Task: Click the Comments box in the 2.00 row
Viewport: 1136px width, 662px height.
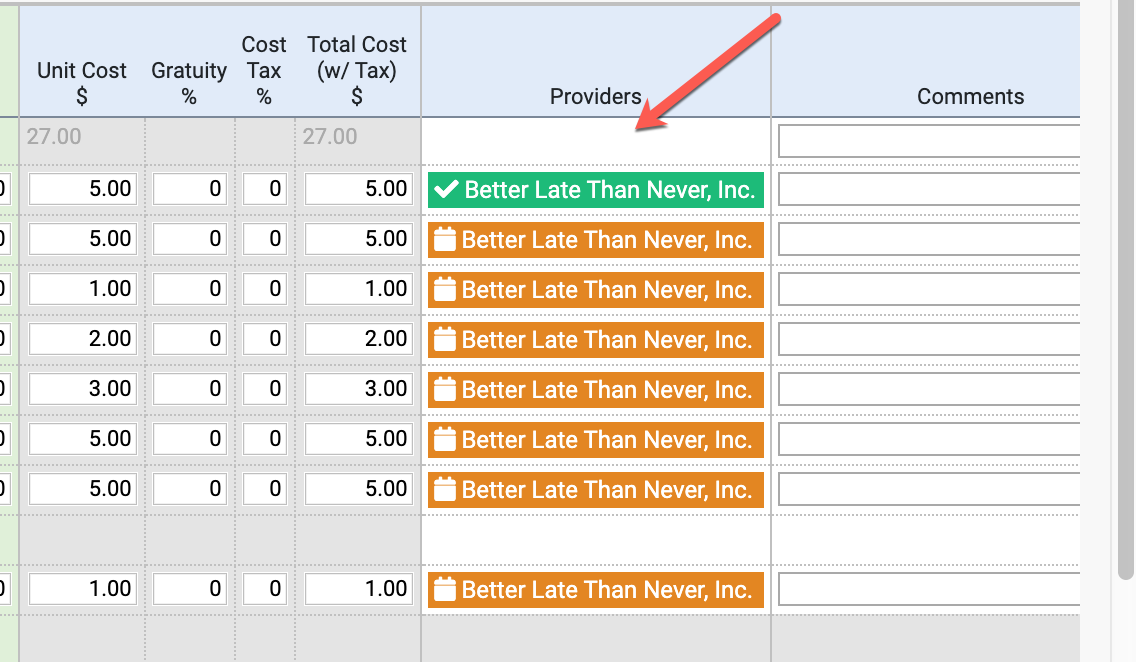Action: pyautogui.click(x=929, y=339)
